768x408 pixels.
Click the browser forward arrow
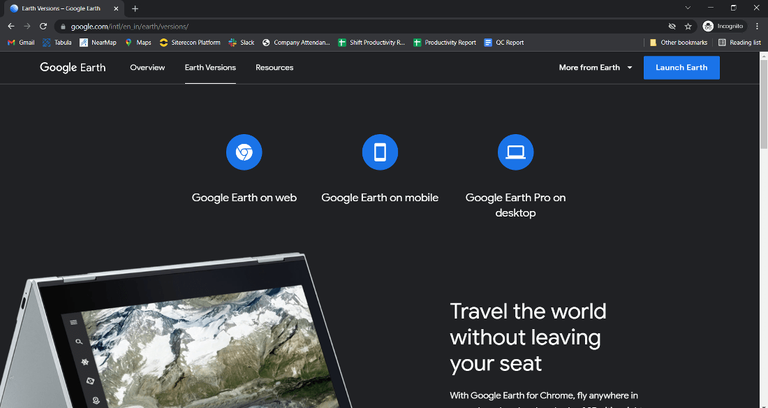pyautogui.click(x=27, y=26)
